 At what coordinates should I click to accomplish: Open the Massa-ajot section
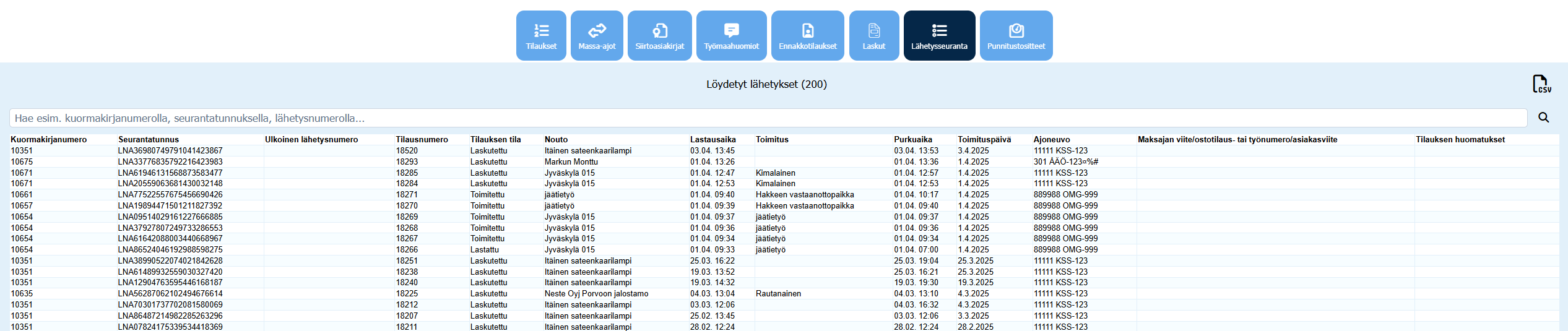point(597,36)
